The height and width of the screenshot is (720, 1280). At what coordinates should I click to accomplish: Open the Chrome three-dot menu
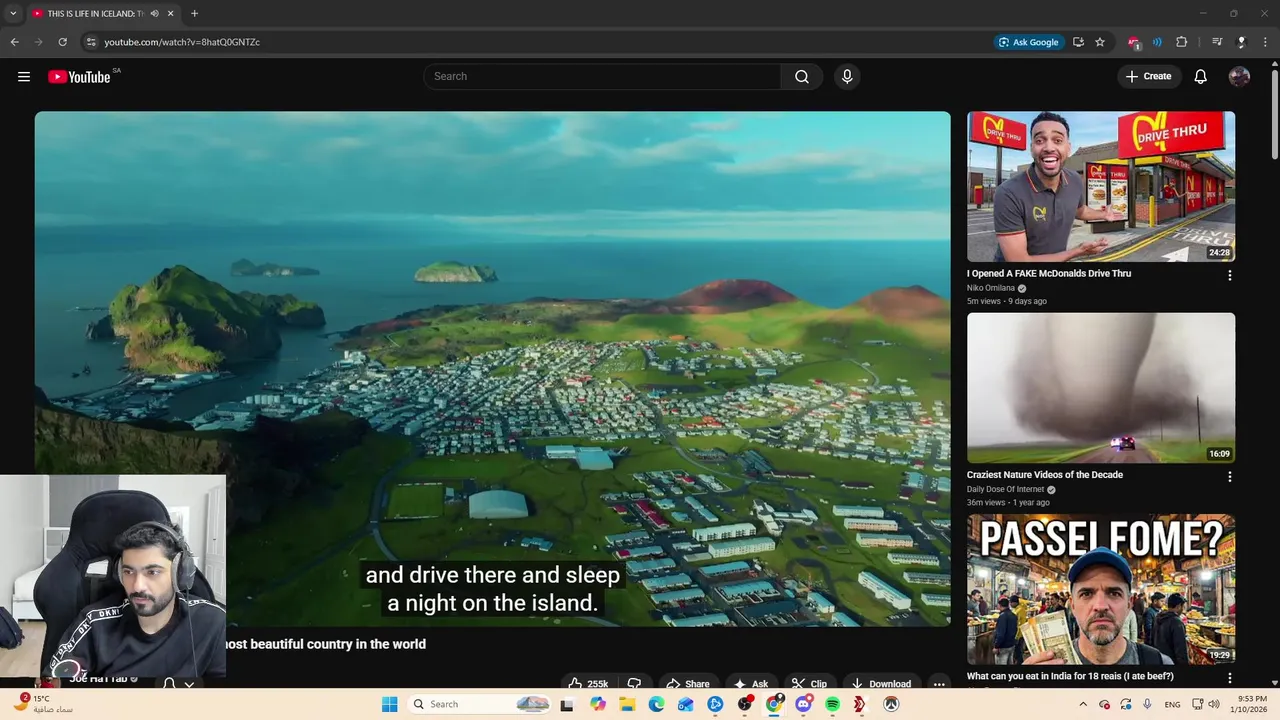pyautogui.click(x=1265, y=42)
